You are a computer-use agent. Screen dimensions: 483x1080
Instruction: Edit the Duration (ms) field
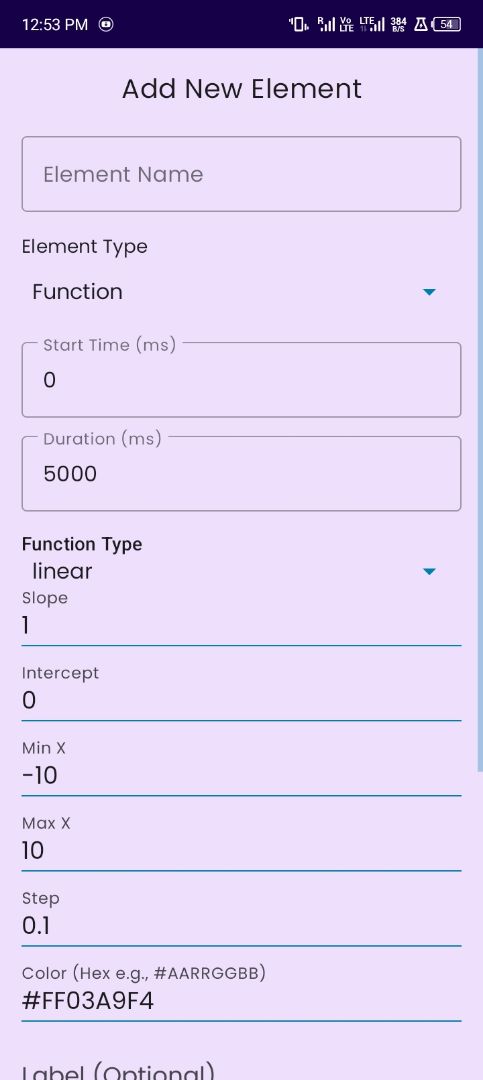coord(241,473)
